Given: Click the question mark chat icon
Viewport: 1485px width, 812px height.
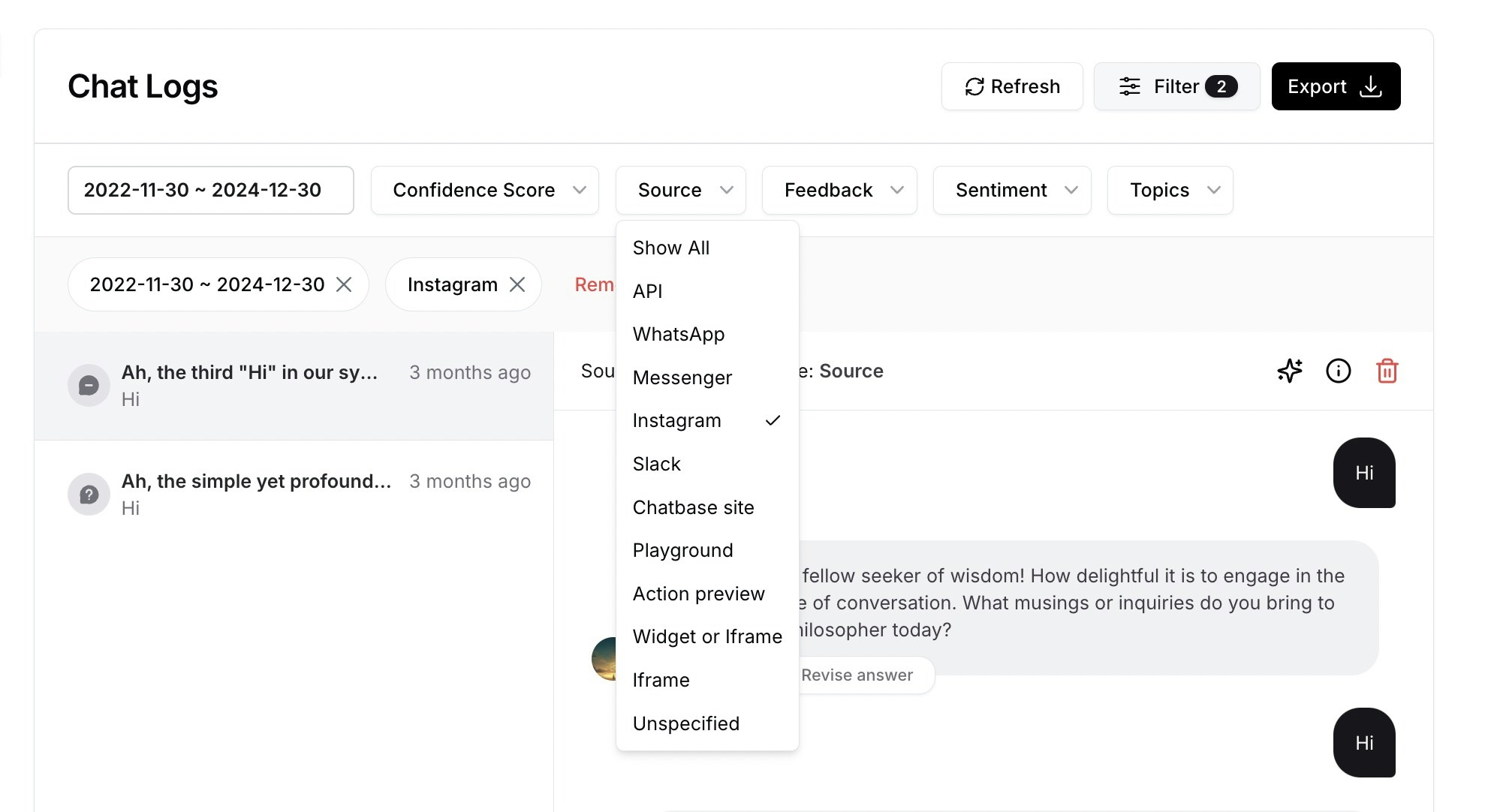Looking at the screenshot, I should [x=89, y=495].
